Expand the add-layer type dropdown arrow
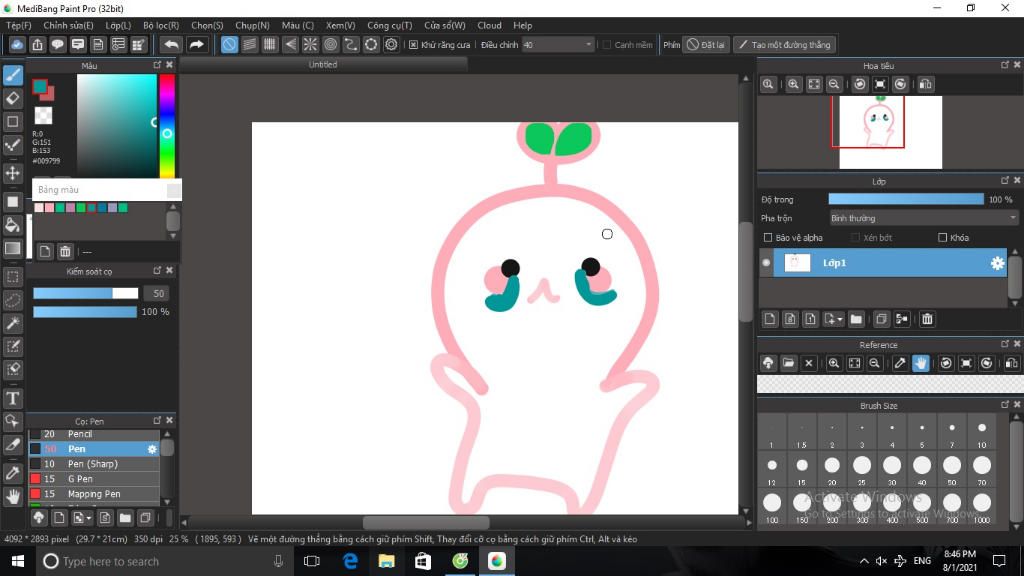1024x576 pixels. 840,319
